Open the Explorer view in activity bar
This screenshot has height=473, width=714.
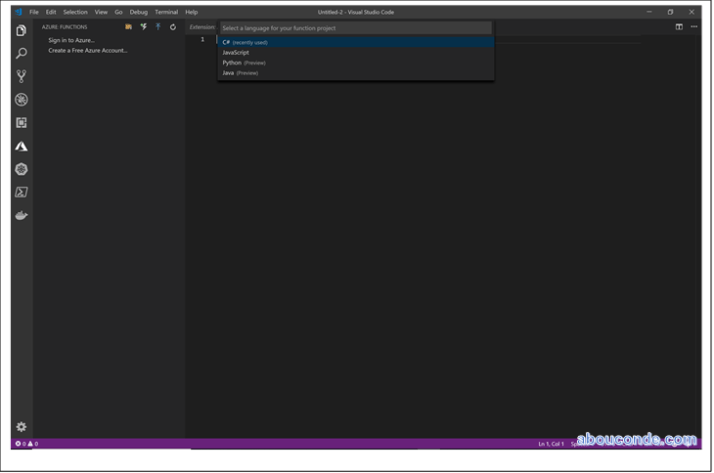21,31
